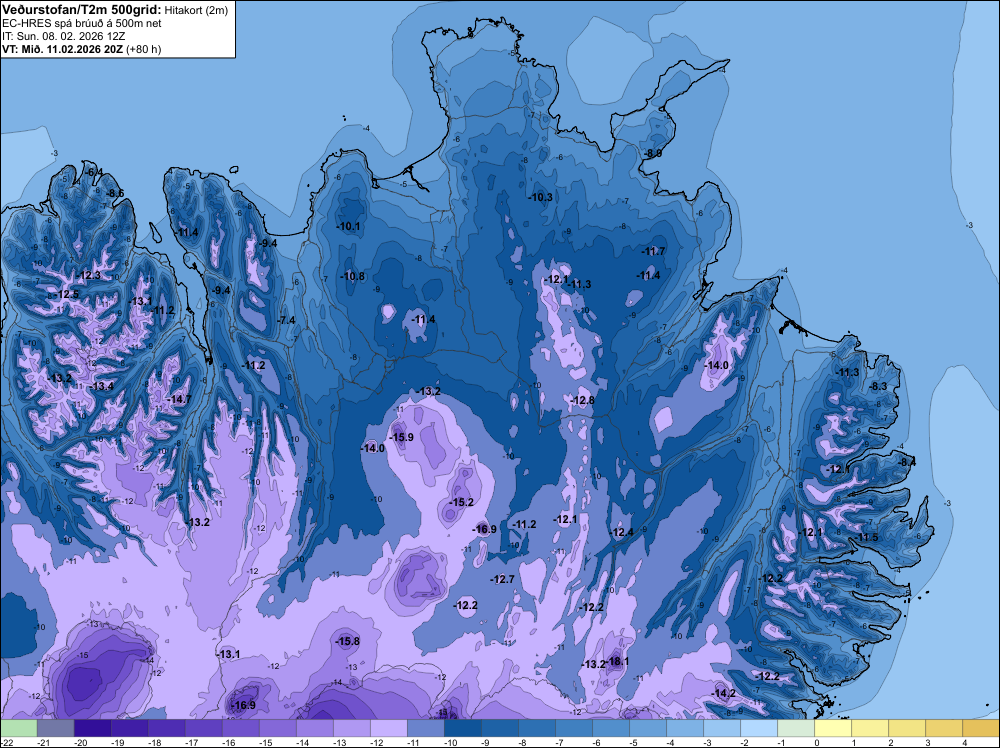Click the 'Veðurstofan/T2m 500grid:' title text
This screenshot has width=1000, height=748.
click(x=81, y=9)
